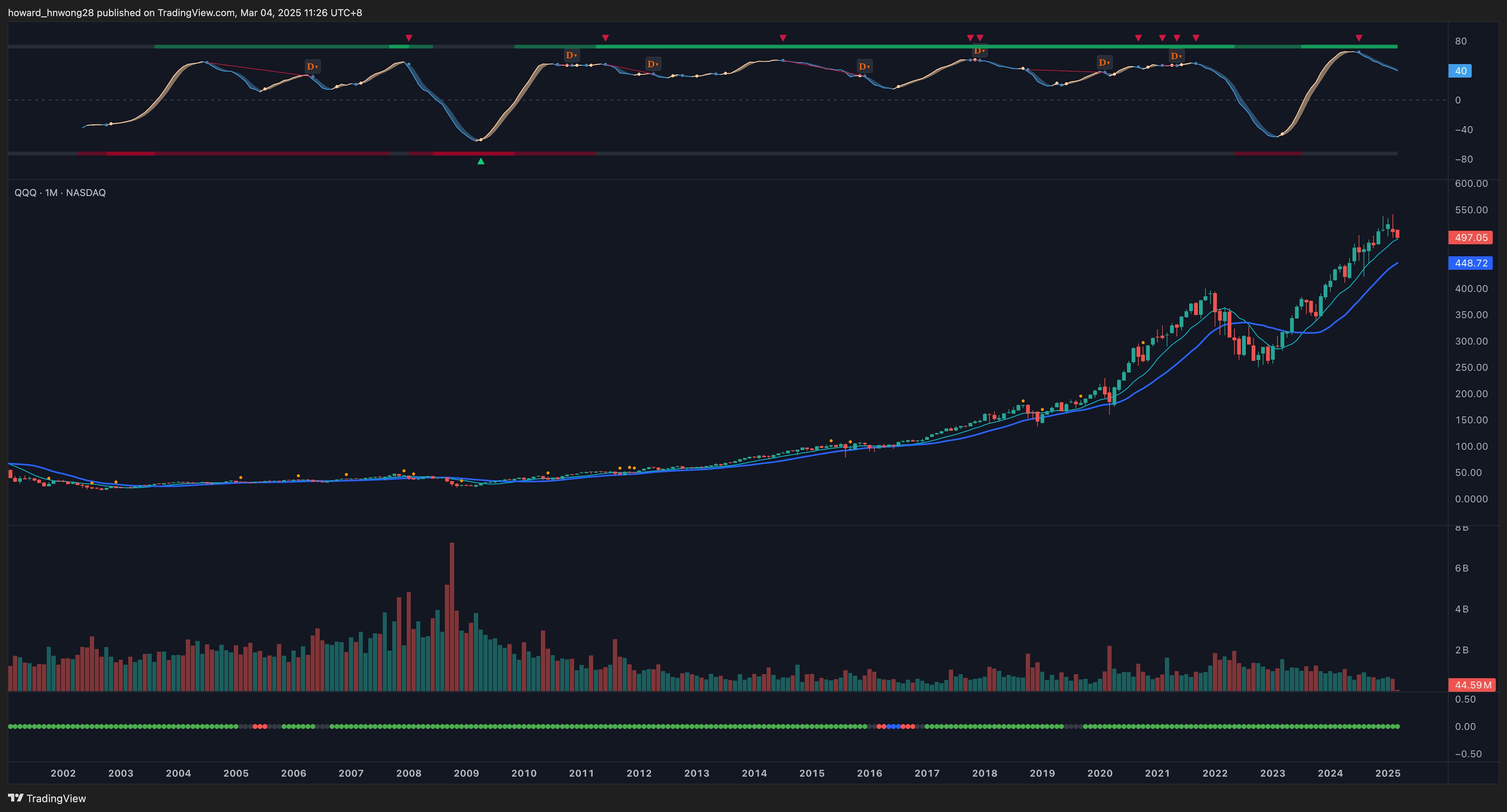Screen dimensions: 1507x812
Task: Select the blue 448.72 moving average label
Action: coord(1471,263)
